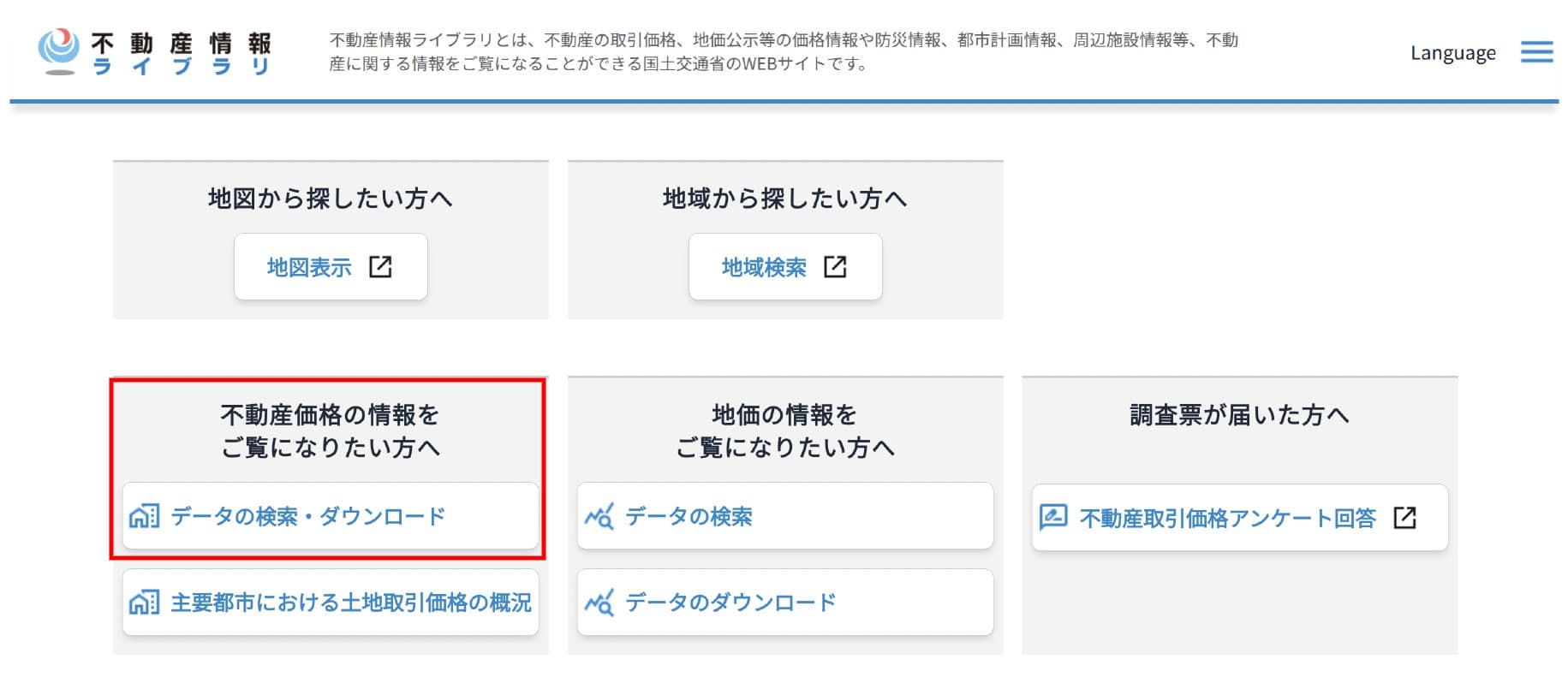Click building icon beside データの検索・ダウンロード
The width and height of the screenshot is (1568, 683).
click(x=144, y=516)
